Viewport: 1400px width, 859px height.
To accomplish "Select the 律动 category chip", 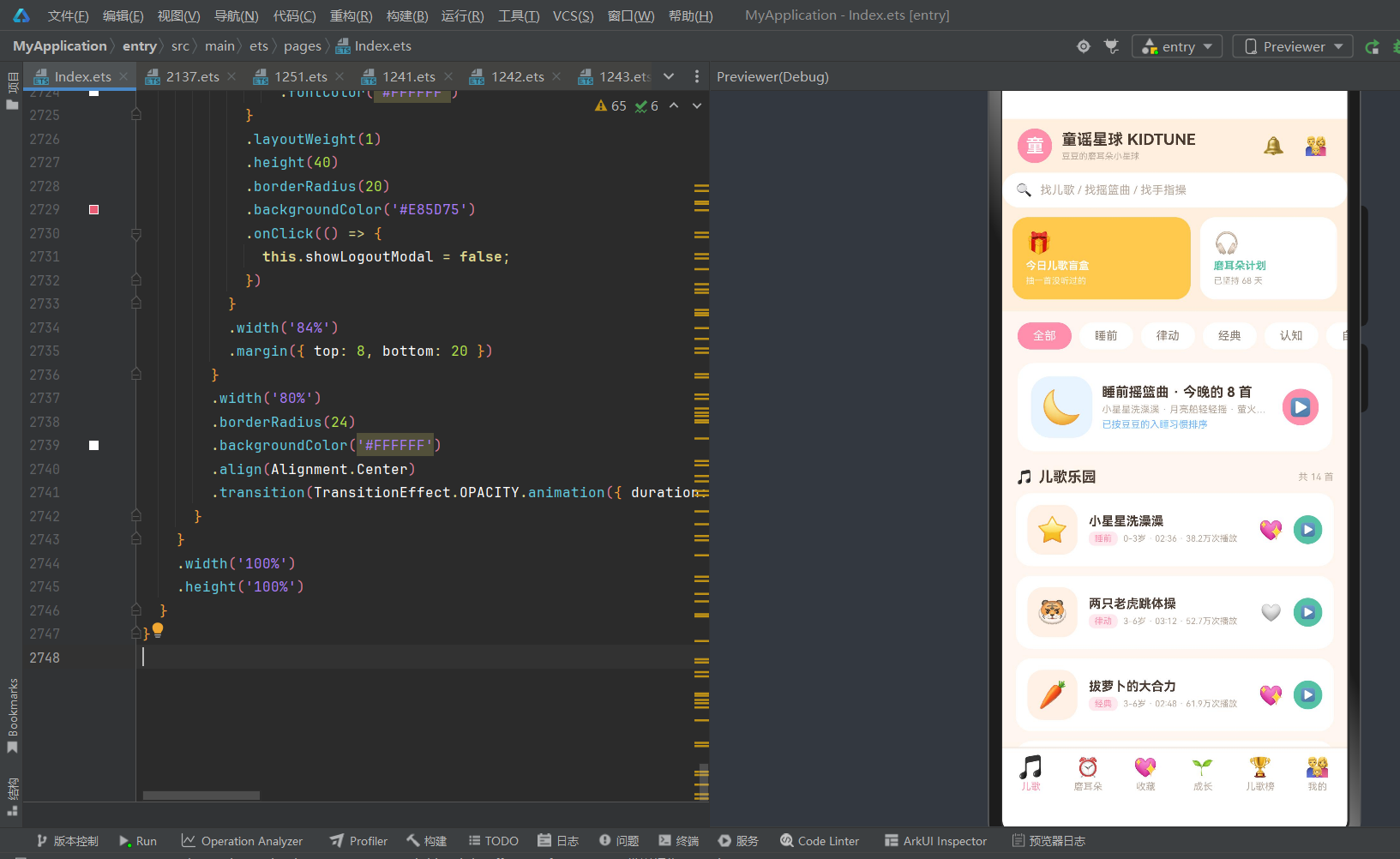I will coord(1168,336).
